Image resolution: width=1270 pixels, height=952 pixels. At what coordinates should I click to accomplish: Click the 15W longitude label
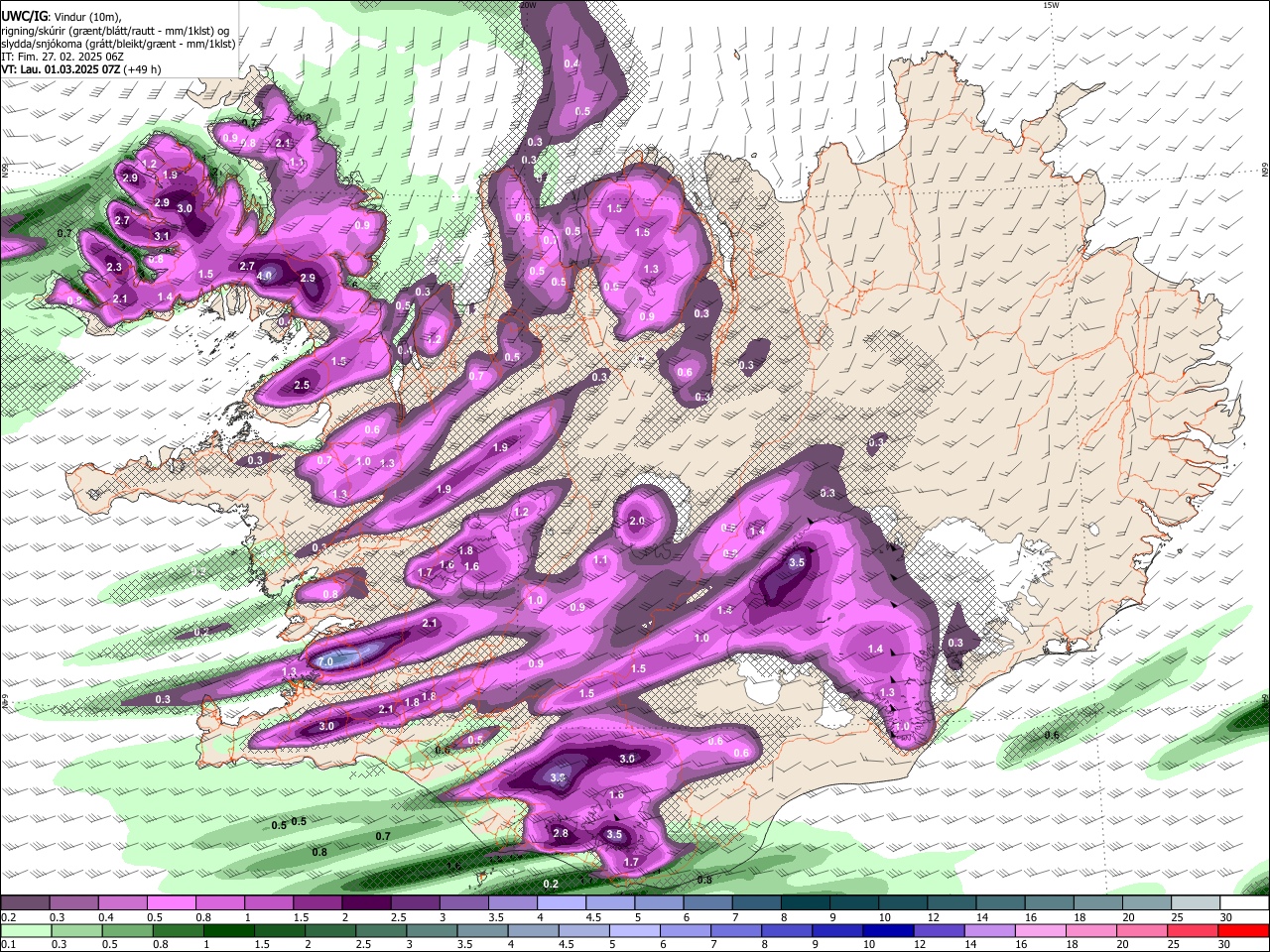click(1051, 5)
